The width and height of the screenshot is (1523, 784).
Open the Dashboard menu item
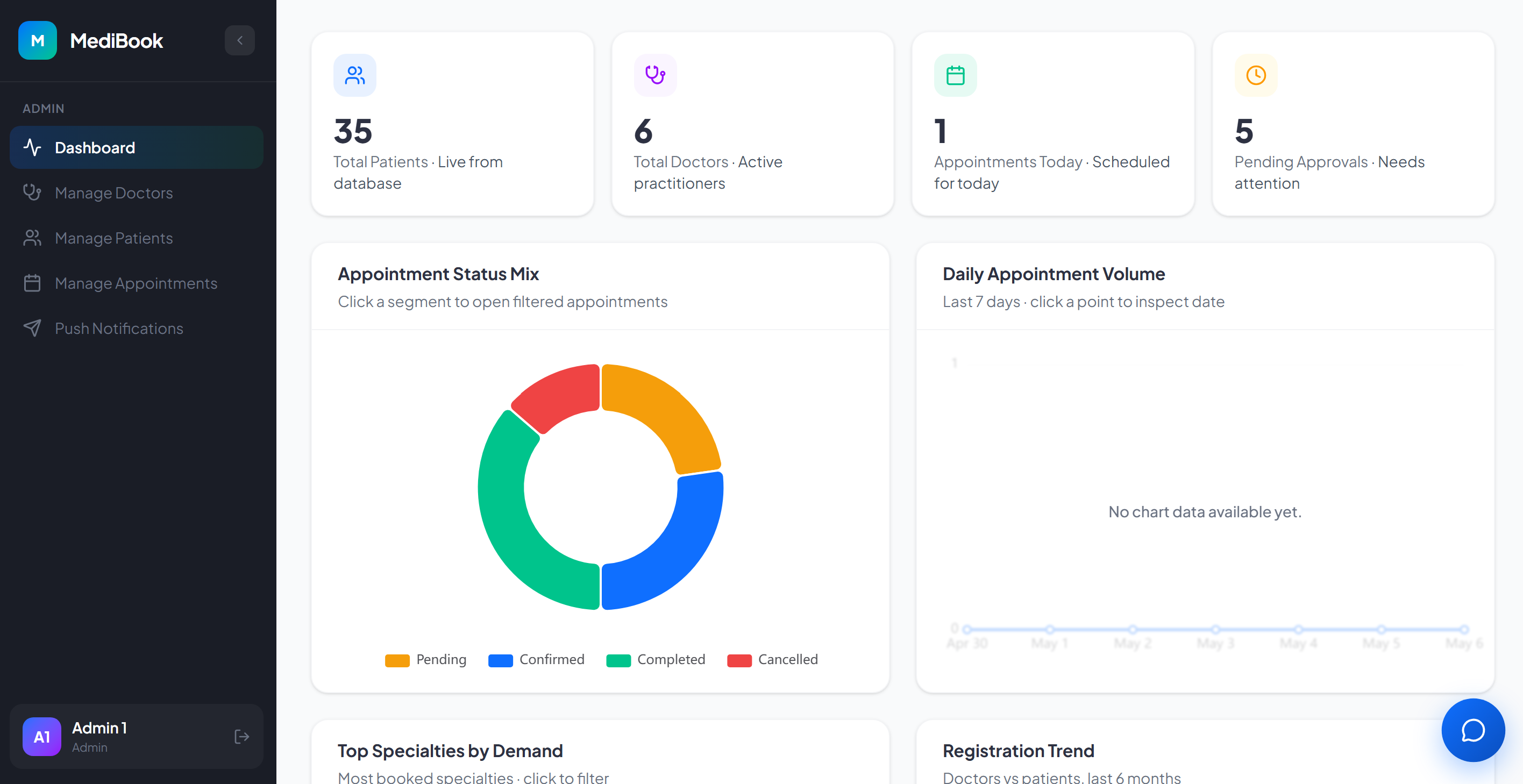coord(137,147)
